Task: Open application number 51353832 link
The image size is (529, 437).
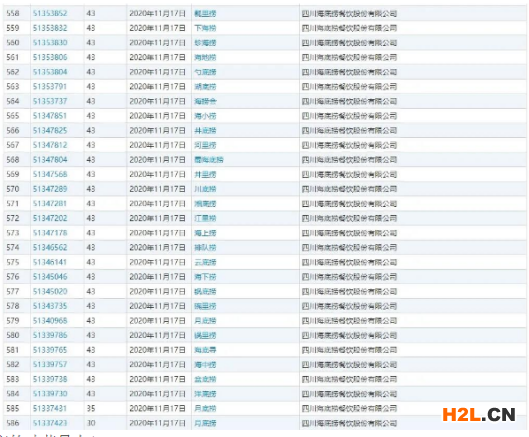Action: point(50,28)
